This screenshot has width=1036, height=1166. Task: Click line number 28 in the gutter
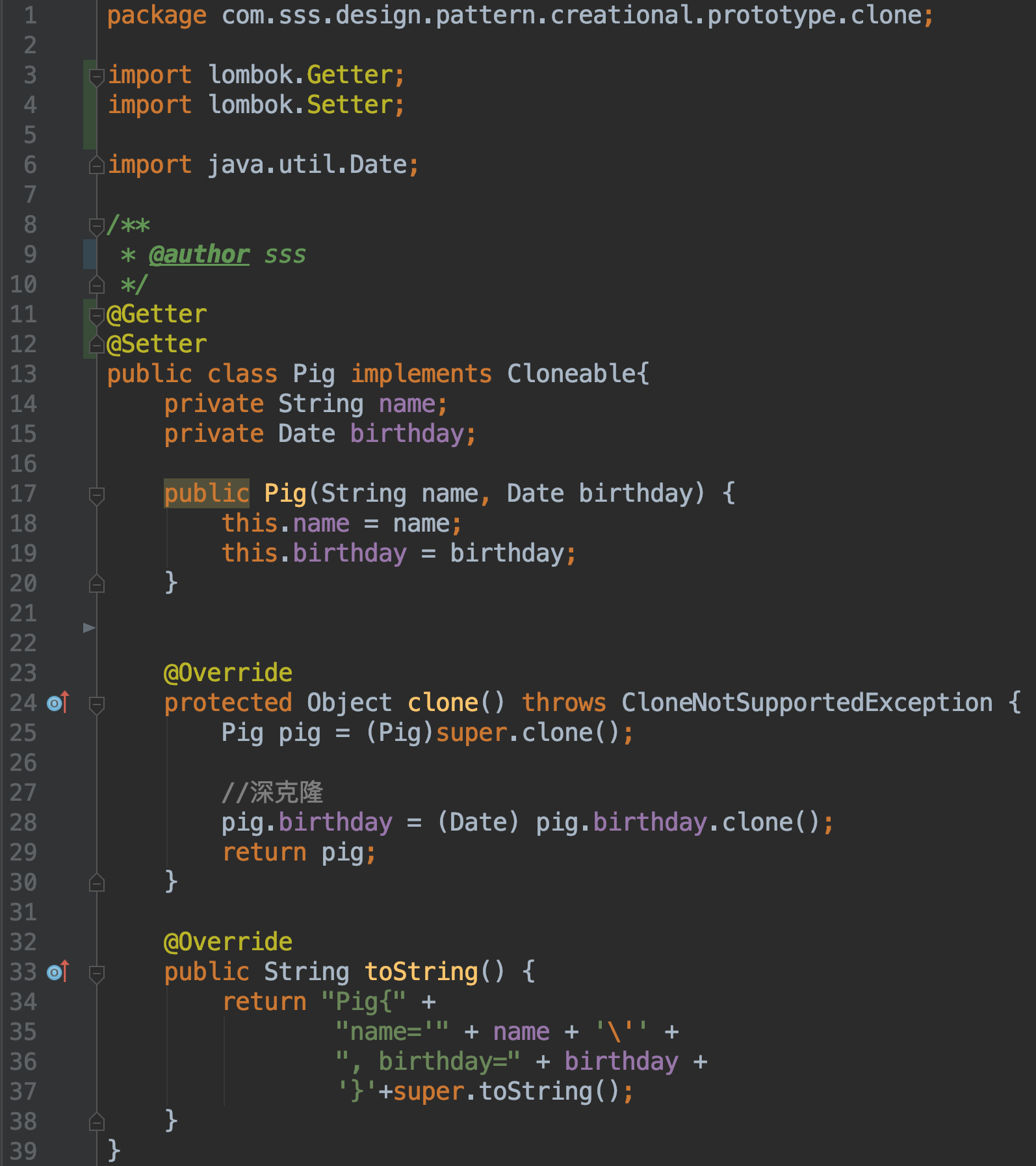click(23, 823)
